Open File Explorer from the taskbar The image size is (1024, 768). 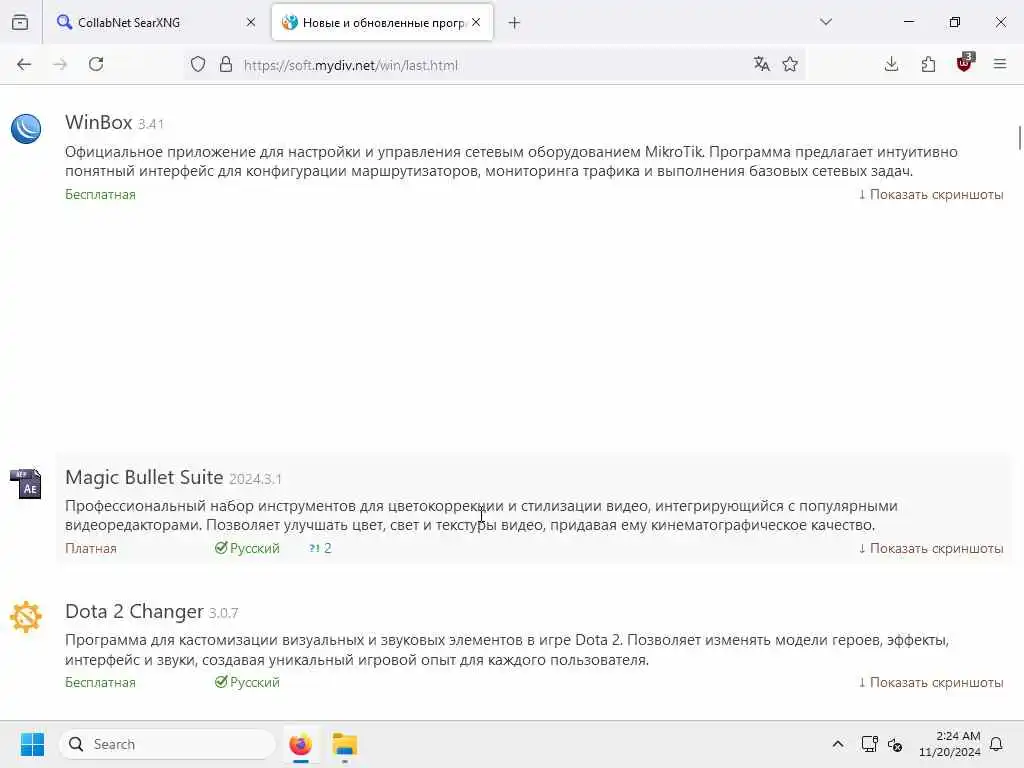(x=345, y=744)
